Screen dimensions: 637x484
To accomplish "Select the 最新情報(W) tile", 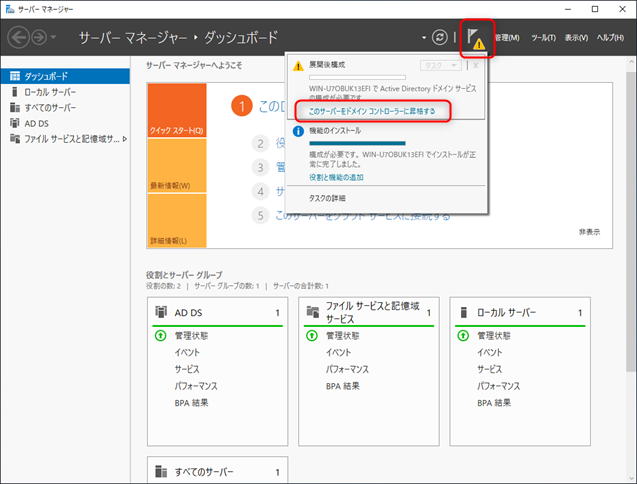I will 177,165.
